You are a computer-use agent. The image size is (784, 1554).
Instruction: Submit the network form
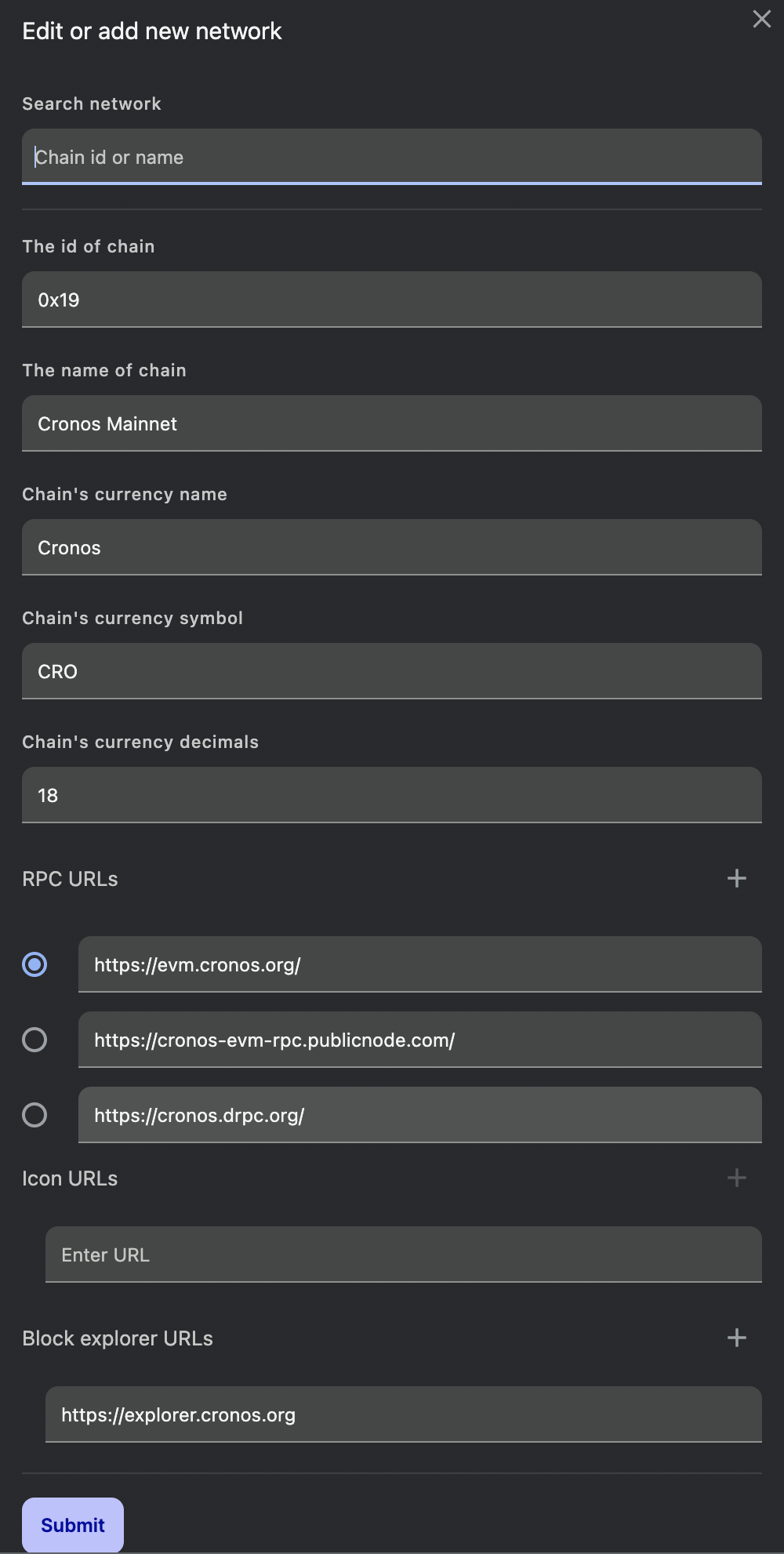point(73,1525)
